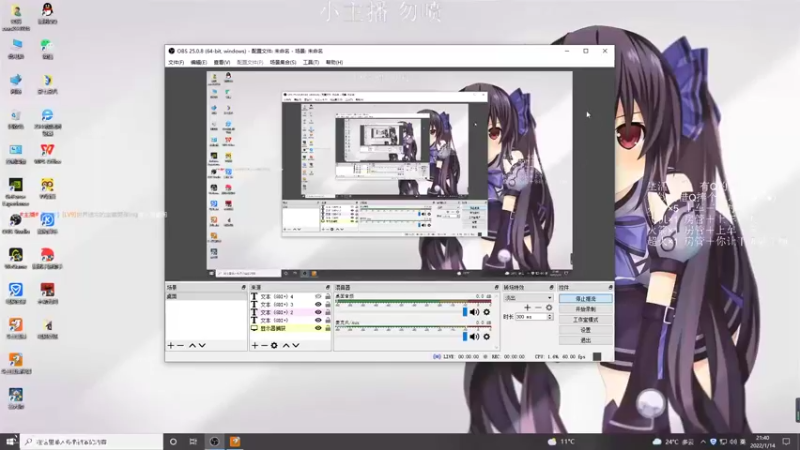Open the Edit menu in OBS
Image resolution: width=800 pixels, height=450 pixels.
click(x=198, y=62)
